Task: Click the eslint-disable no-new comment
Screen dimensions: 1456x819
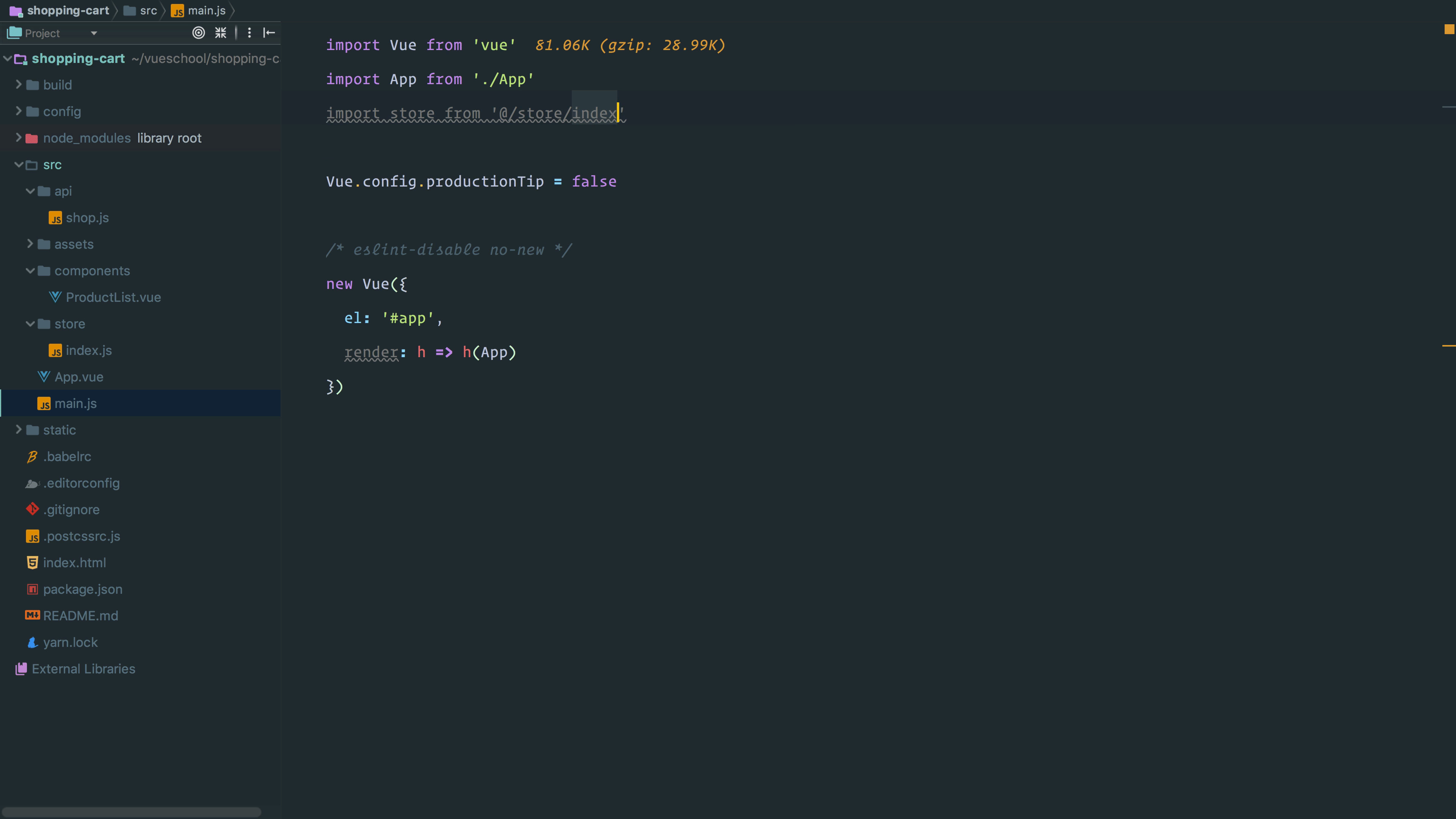Action: pyautogui.click(x=449, y=250)
